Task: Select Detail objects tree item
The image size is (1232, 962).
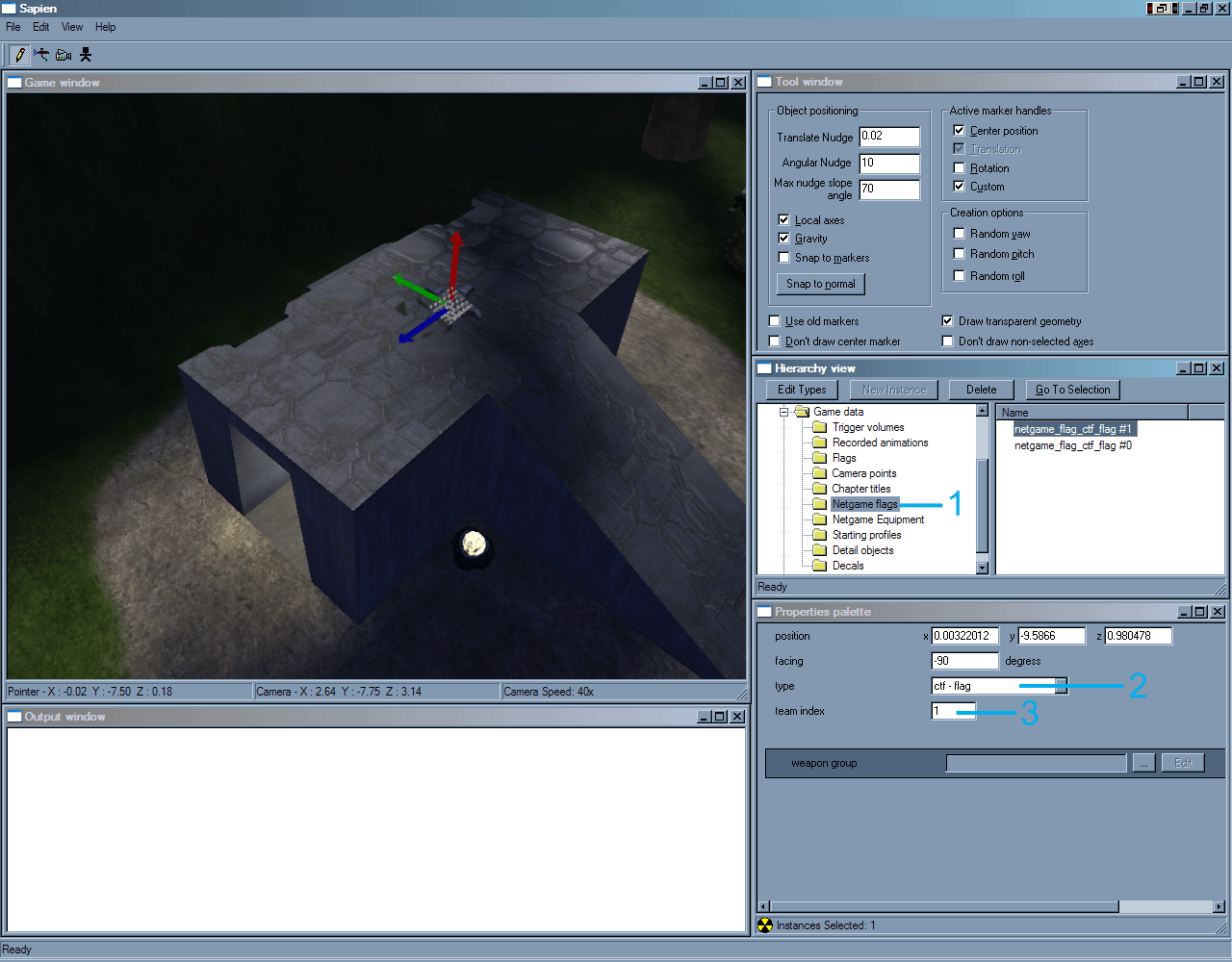Action: click(x=862, y=550)
